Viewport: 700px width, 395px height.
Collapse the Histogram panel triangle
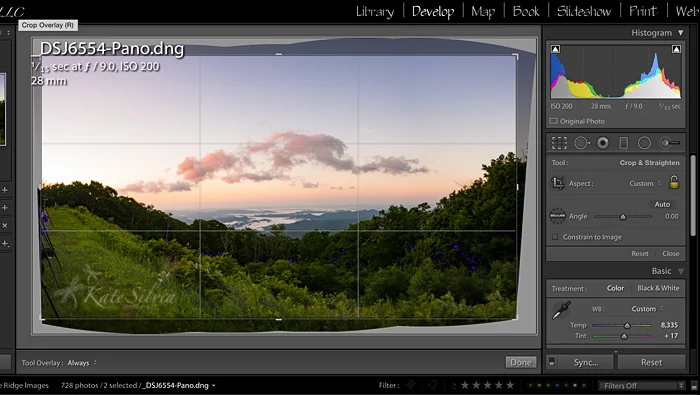[x=680, y=33]
